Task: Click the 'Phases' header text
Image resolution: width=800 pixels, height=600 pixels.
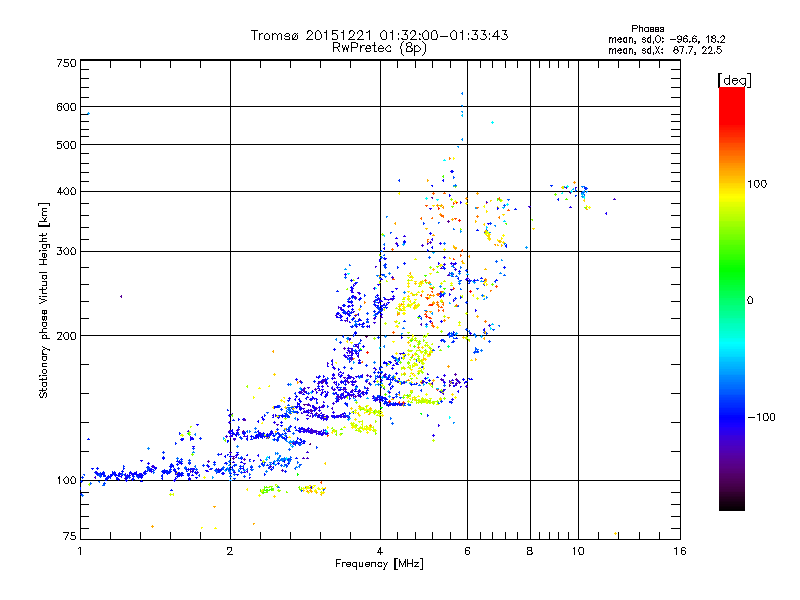Action: click(x=647, y=29)
